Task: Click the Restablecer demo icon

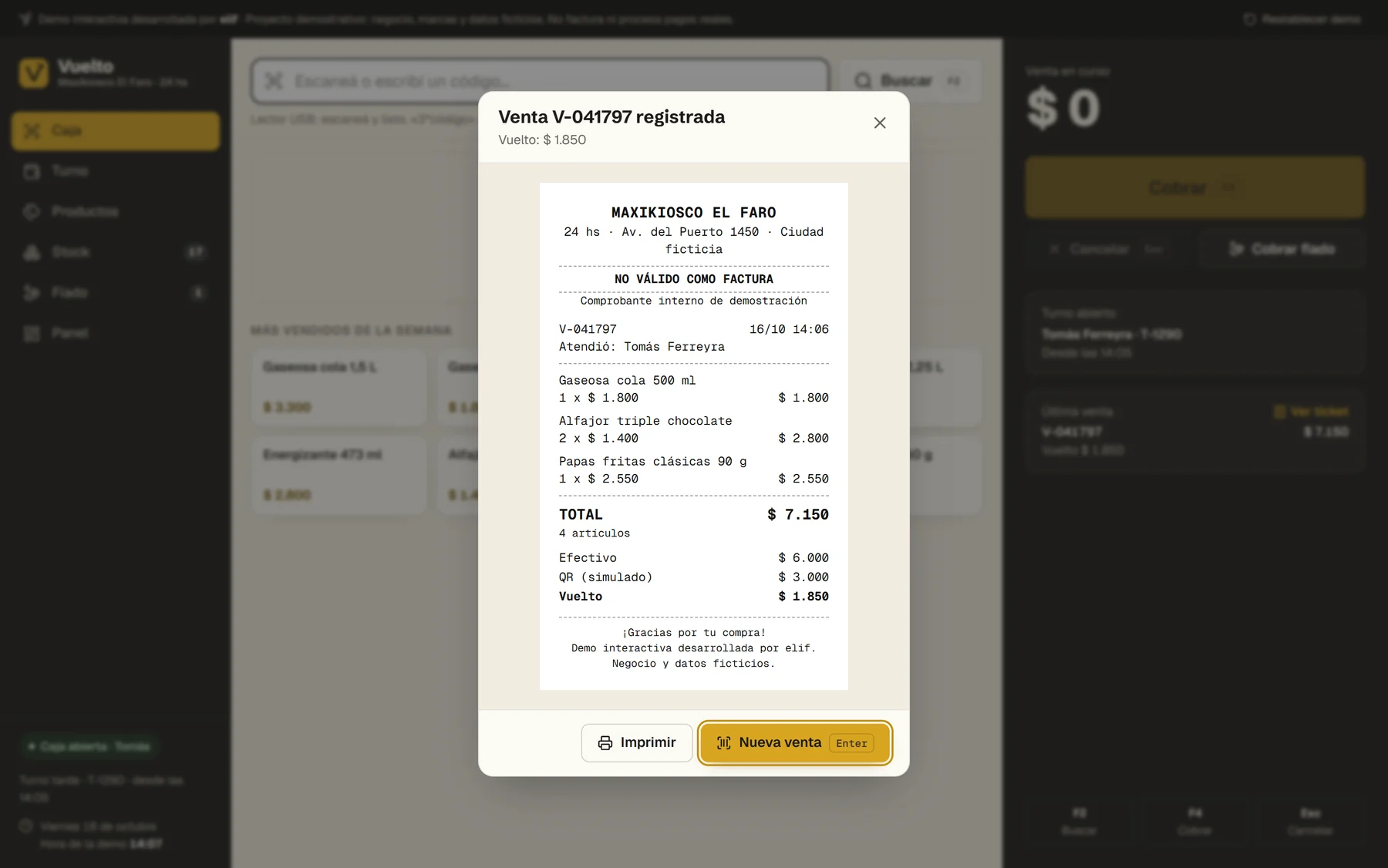Action: tap(1250, 19)
